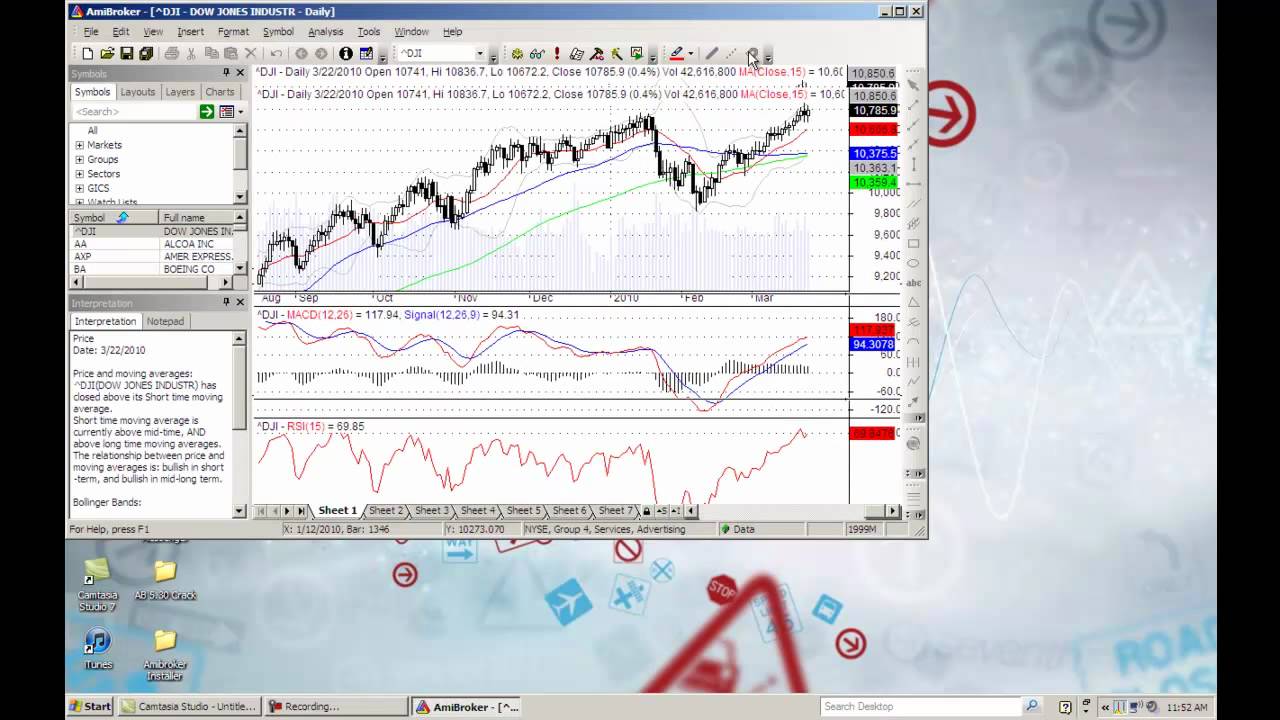Switch to the Layouts tab

pyautogui.click(x=137, y=92)
